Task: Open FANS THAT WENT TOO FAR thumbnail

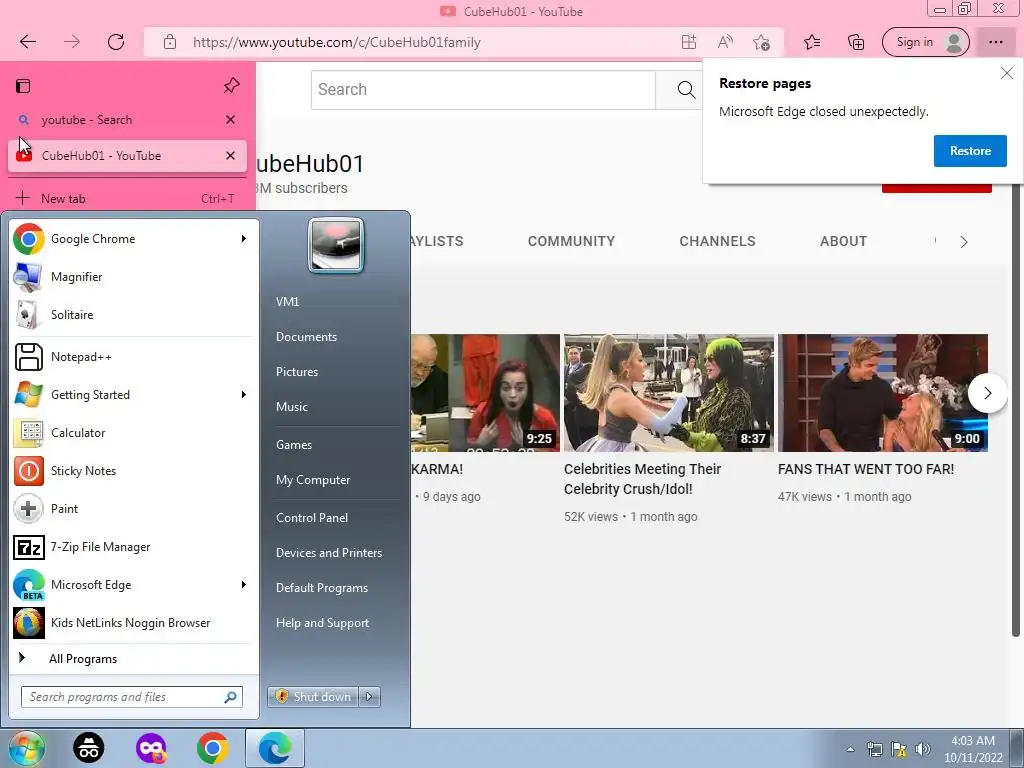Action: coord(882,392)
